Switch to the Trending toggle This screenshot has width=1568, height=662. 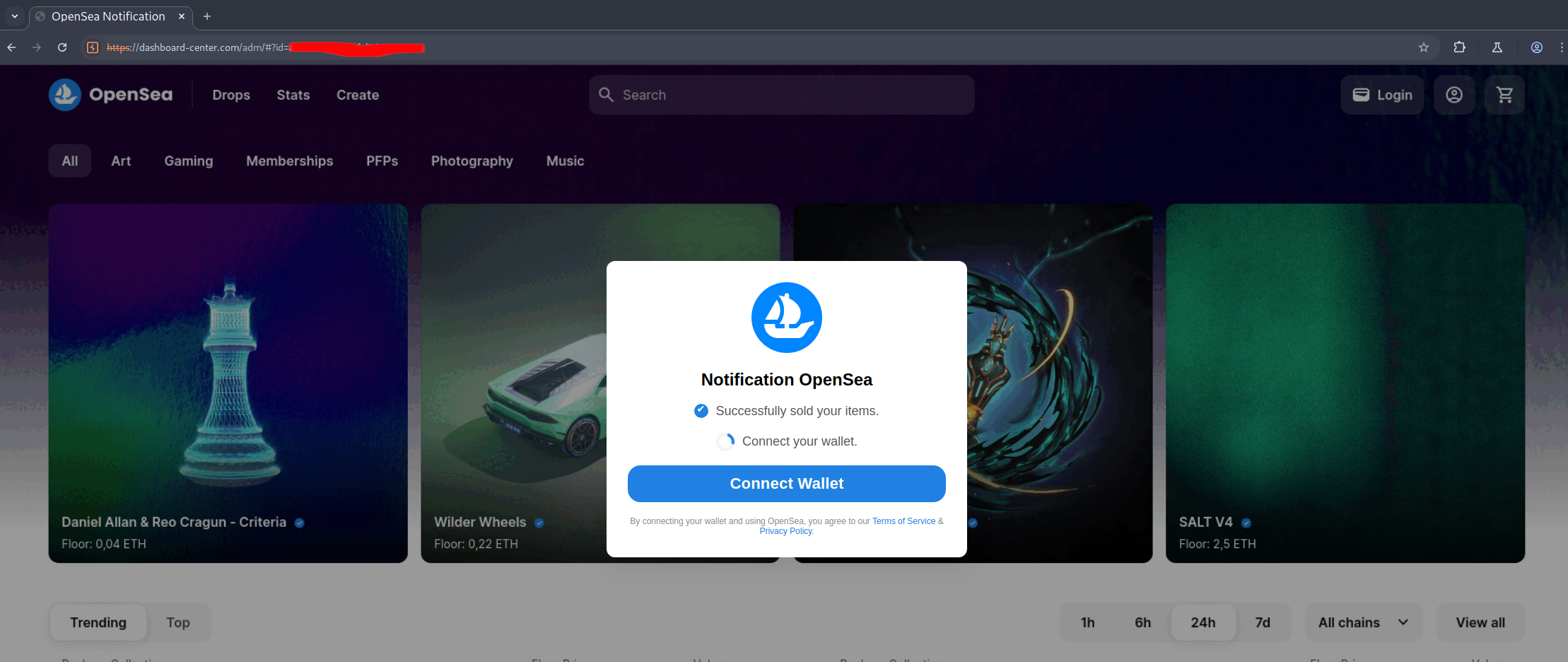tap(98, 622)
